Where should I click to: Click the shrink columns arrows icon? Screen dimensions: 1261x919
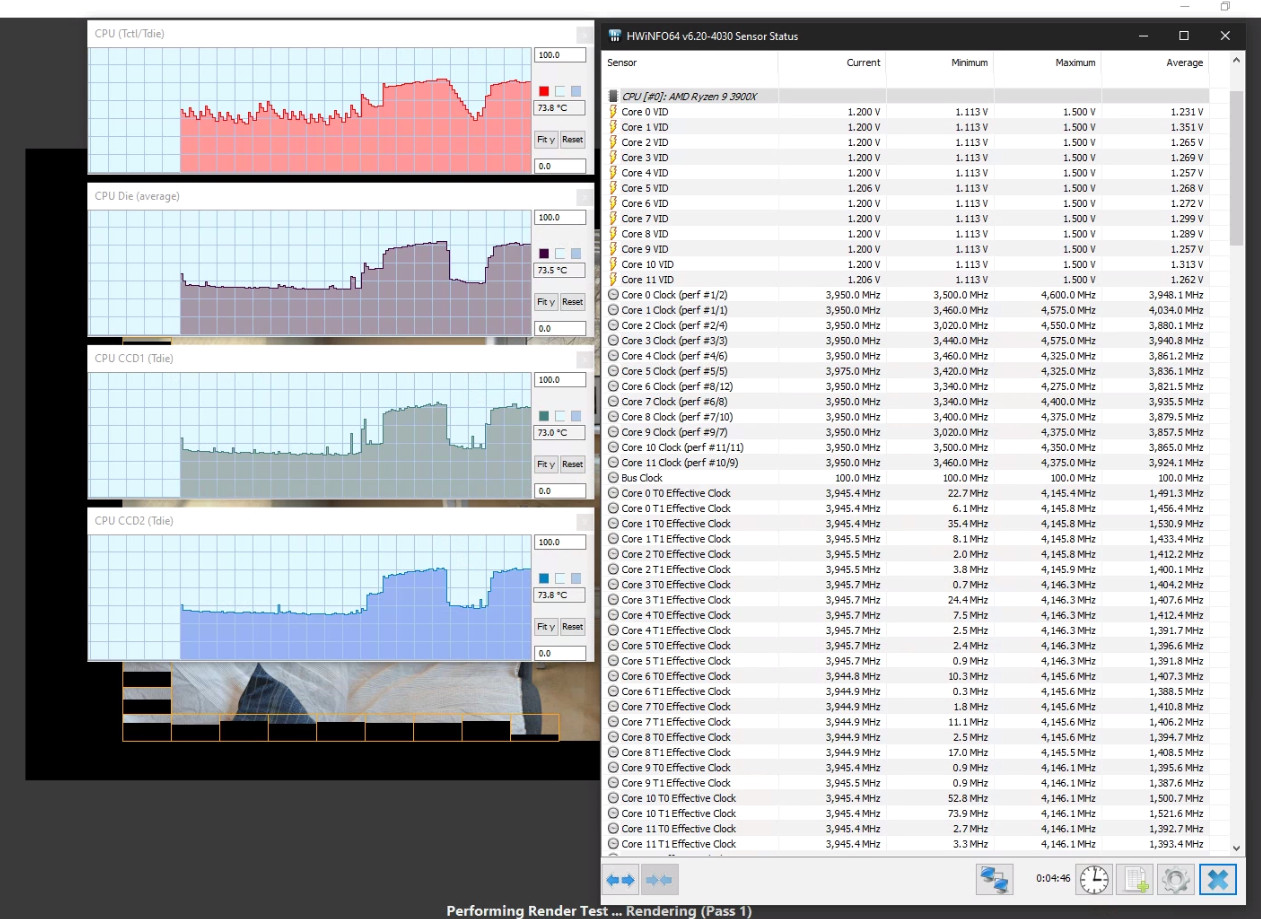660,880
